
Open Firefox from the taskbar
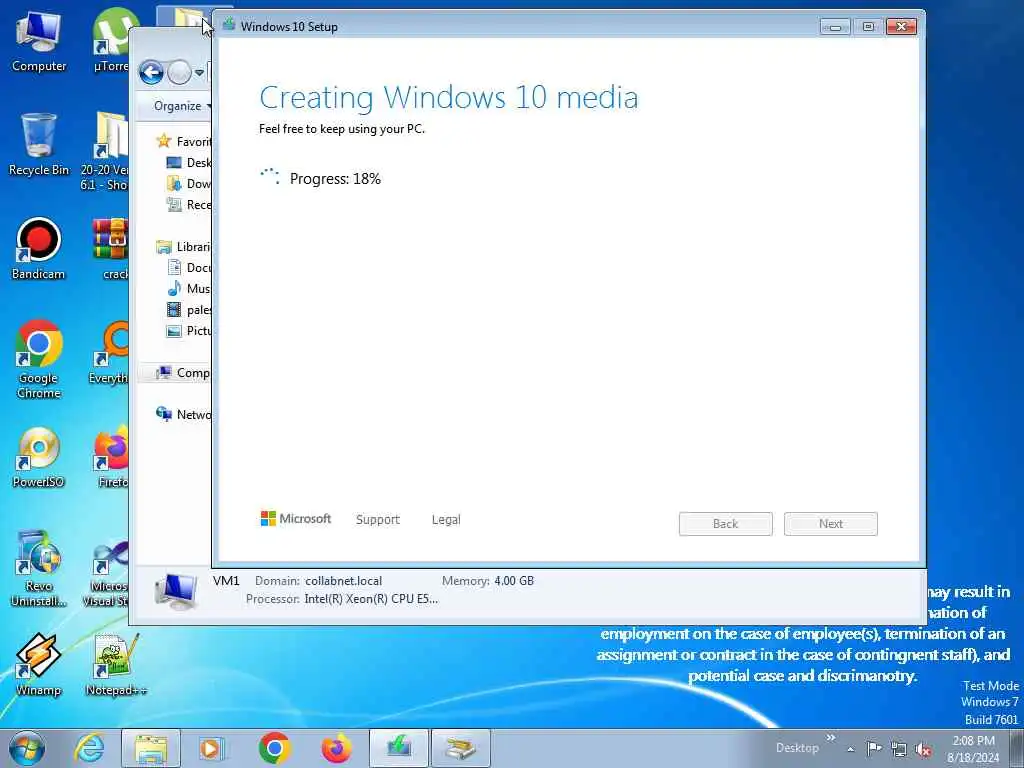336,748
